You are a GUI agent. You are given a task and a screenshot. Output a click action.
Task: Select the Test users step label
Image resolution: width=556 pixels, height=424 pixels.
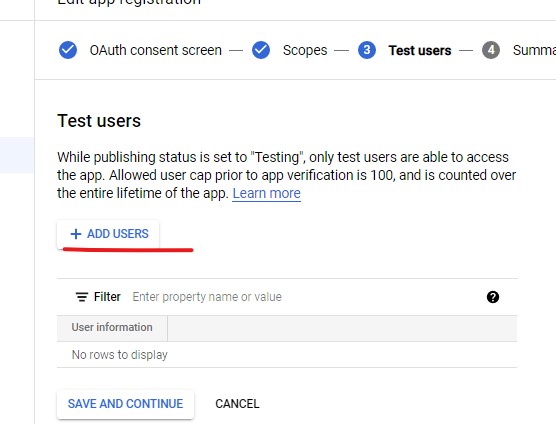tap(420, 50)
